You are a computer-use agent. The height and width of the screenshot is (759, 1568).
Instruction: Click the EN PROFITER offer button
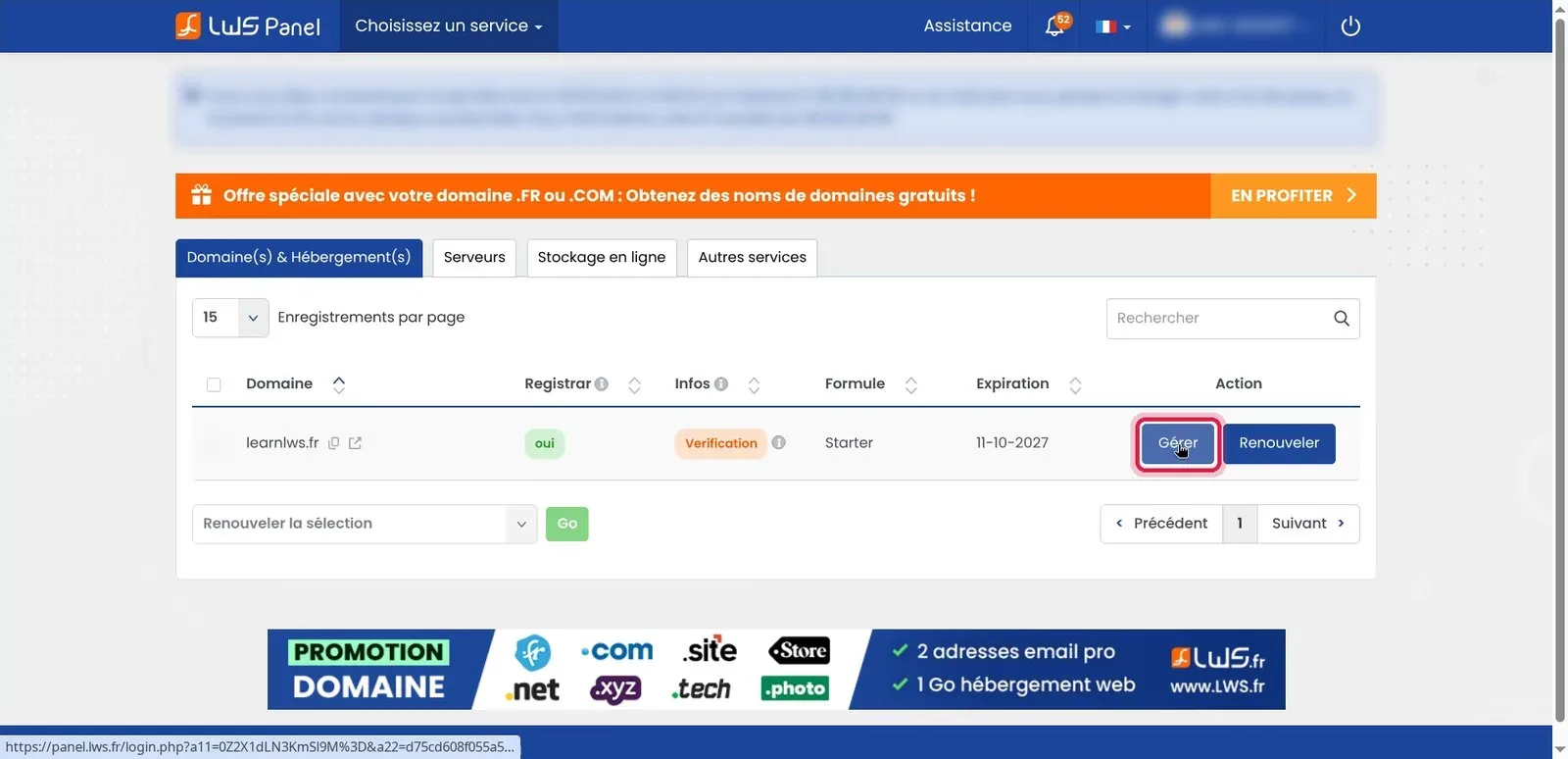click(1294, 195)
